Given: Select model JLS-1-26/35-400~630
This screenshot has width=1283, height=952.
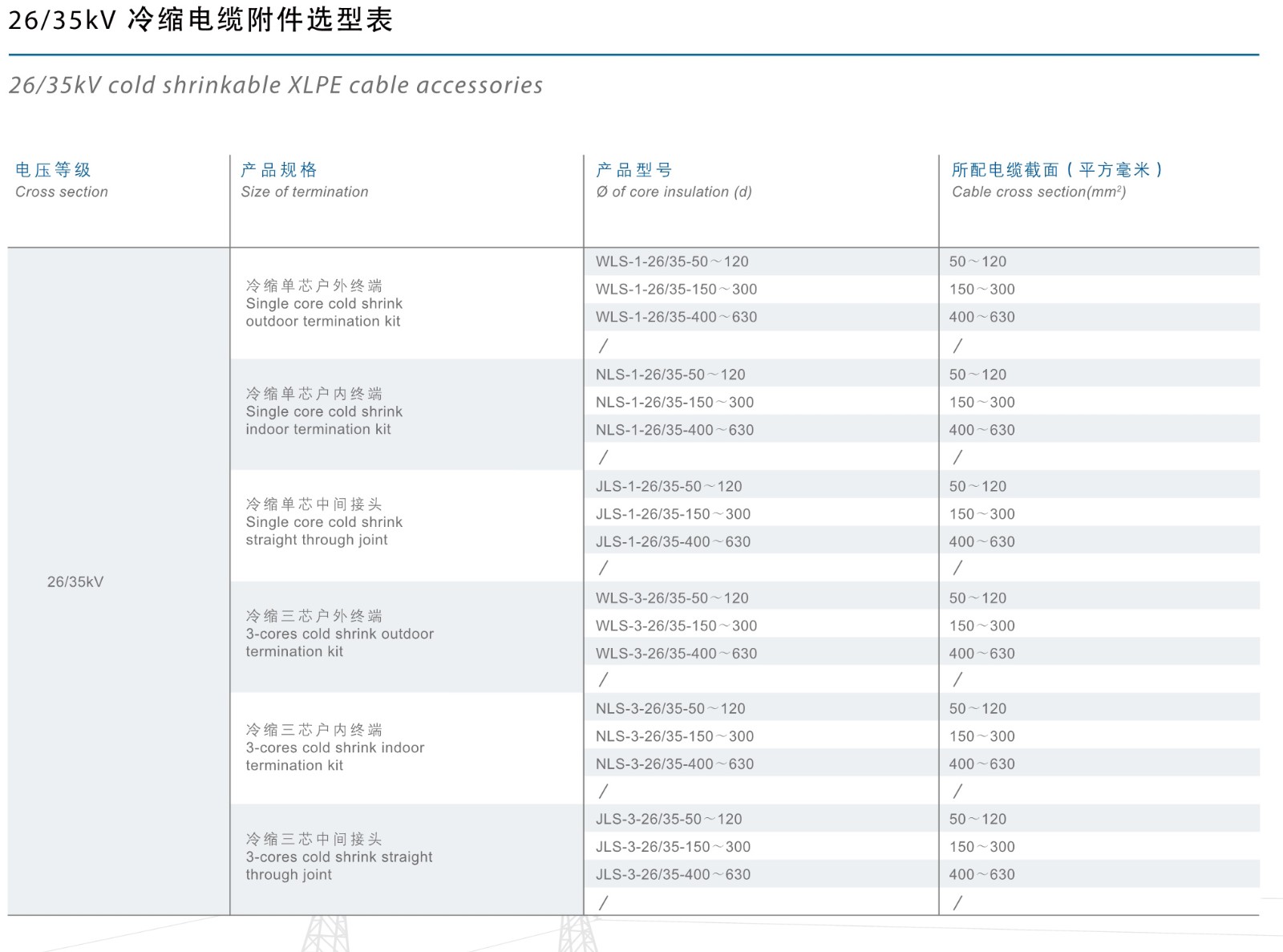Looking at the screenshot, I should tap(673, 541).
